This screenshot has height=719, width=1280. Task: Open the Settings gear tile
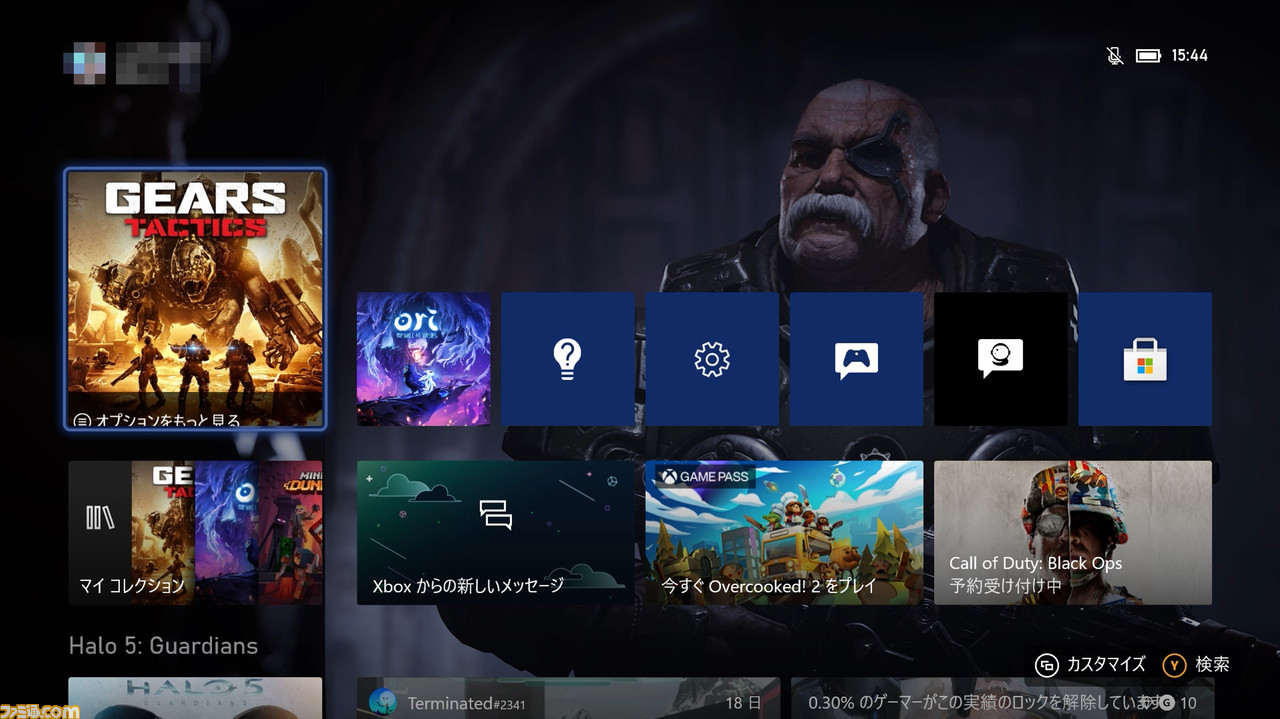tap(712, 359)
